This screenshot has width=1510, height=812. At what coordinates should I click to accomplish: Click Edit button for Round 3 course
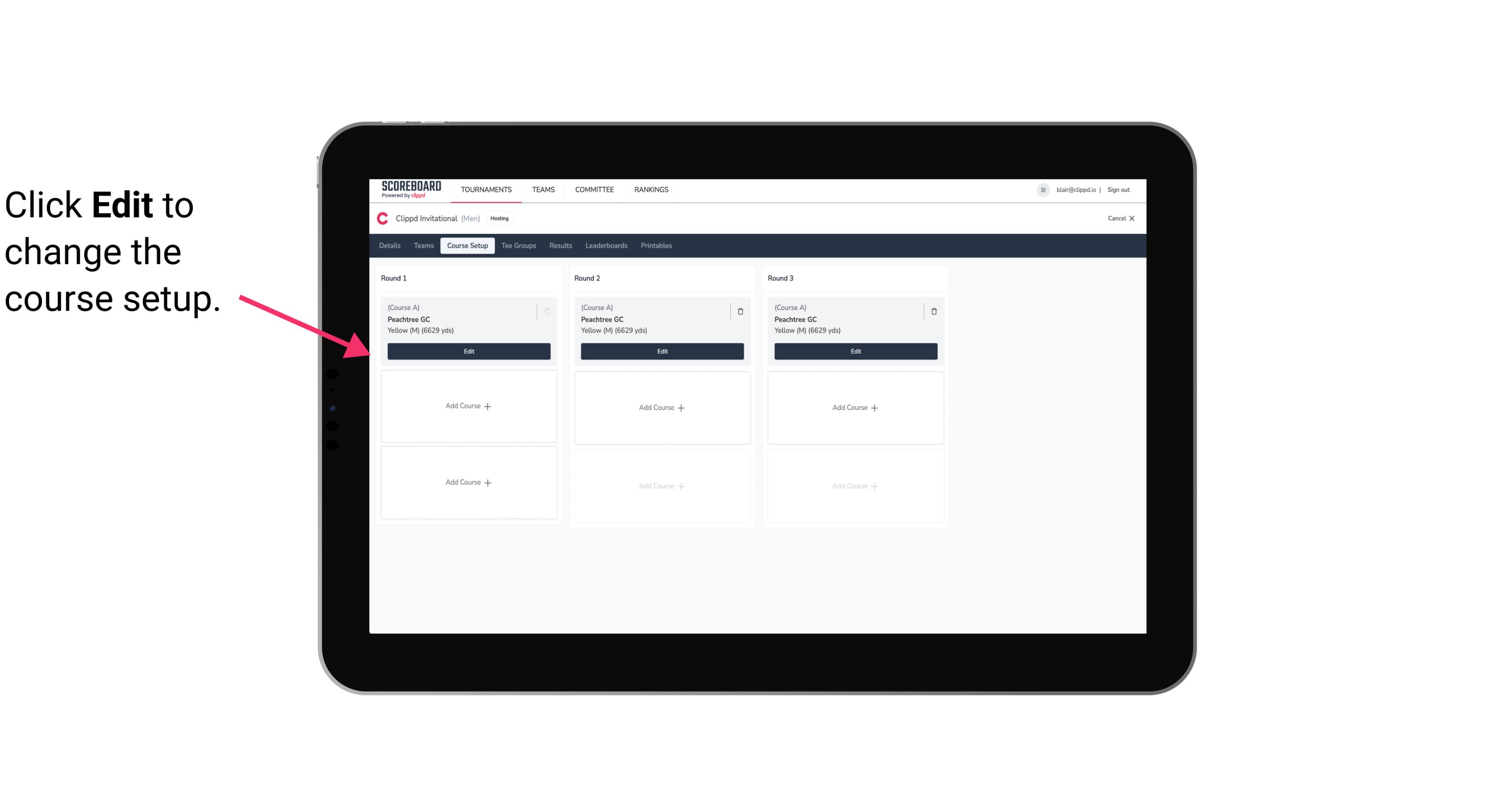click(855, 351)
